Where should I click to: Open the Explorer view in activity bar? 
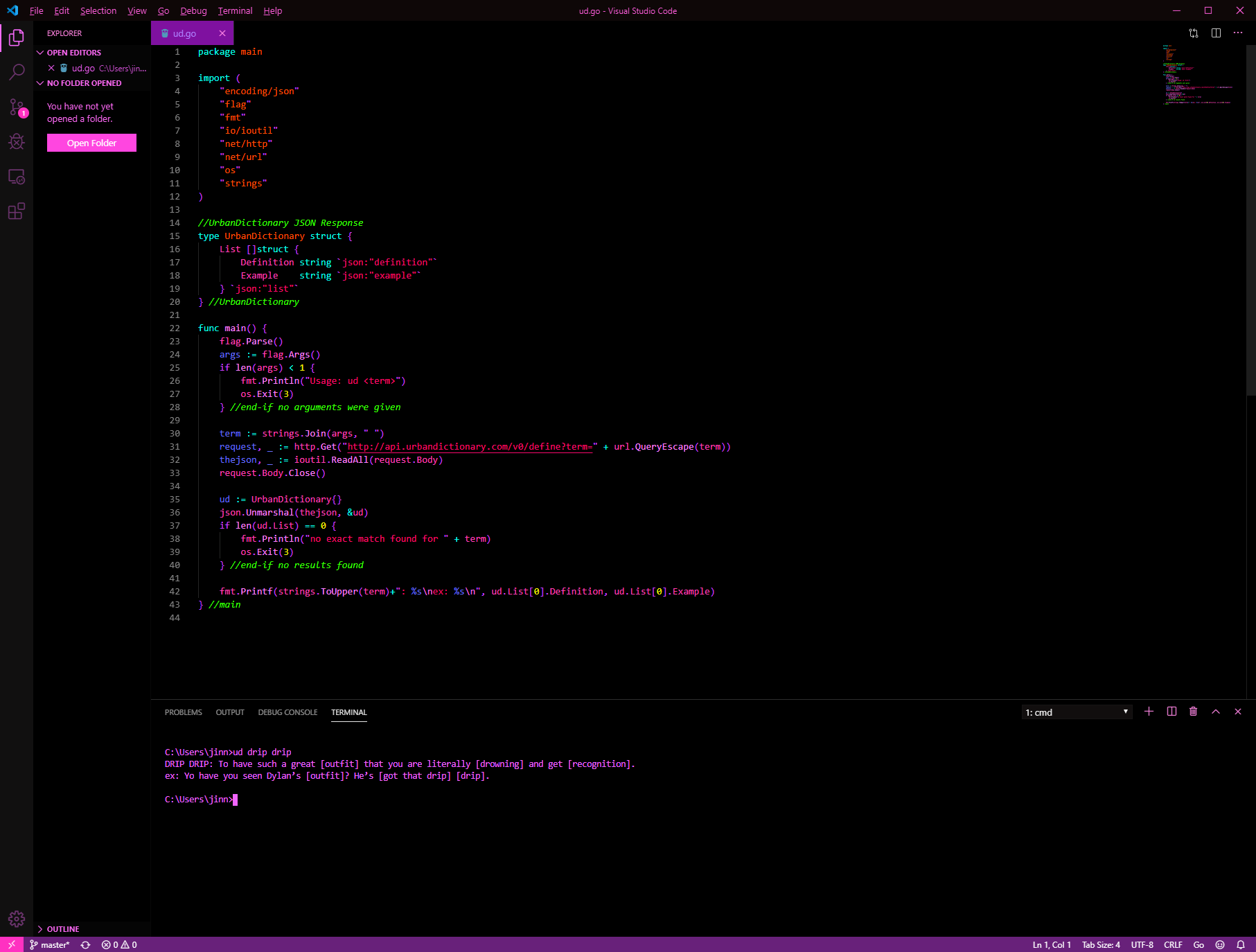click(x=17, y=37)
